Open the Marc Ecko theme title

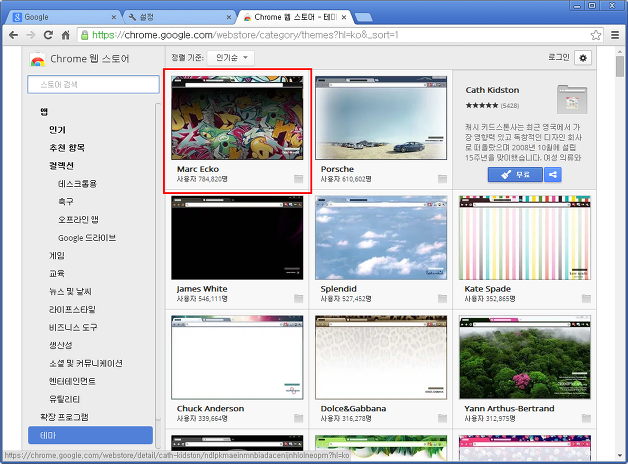pos(198,169)
